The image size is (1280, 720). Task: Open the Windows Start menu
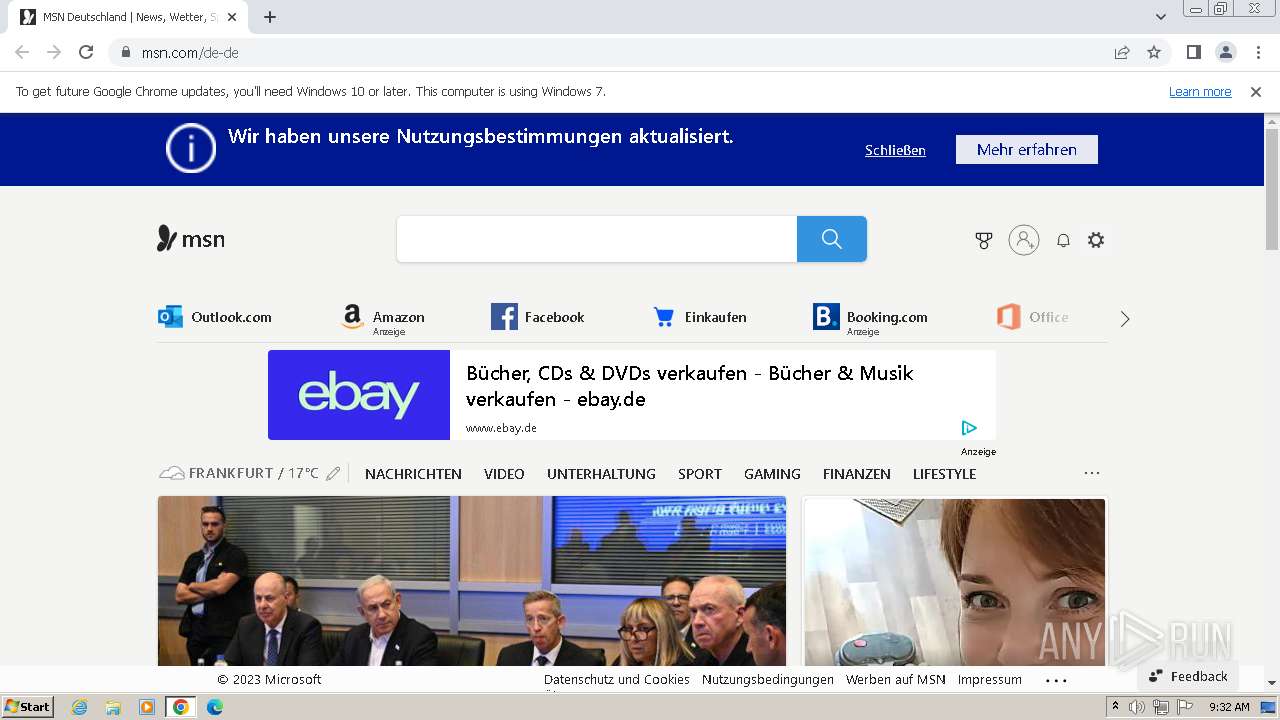27,707
